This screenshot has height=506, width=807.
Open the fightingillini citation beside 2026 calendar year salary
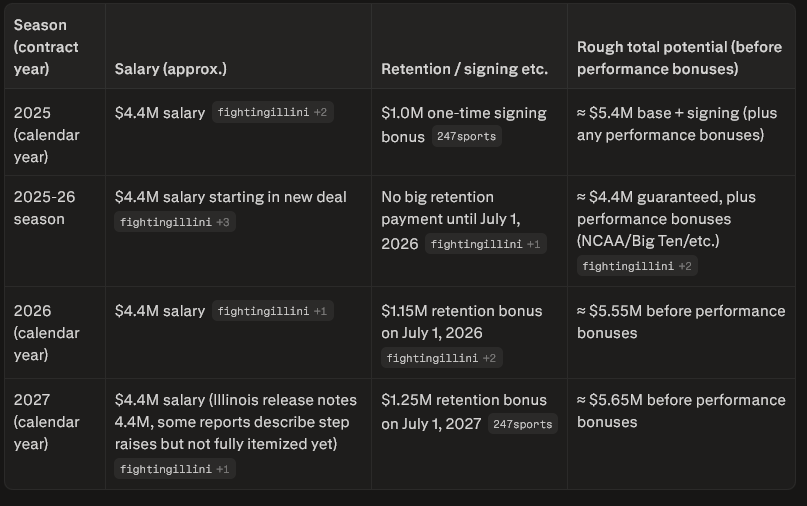[271, 311]
